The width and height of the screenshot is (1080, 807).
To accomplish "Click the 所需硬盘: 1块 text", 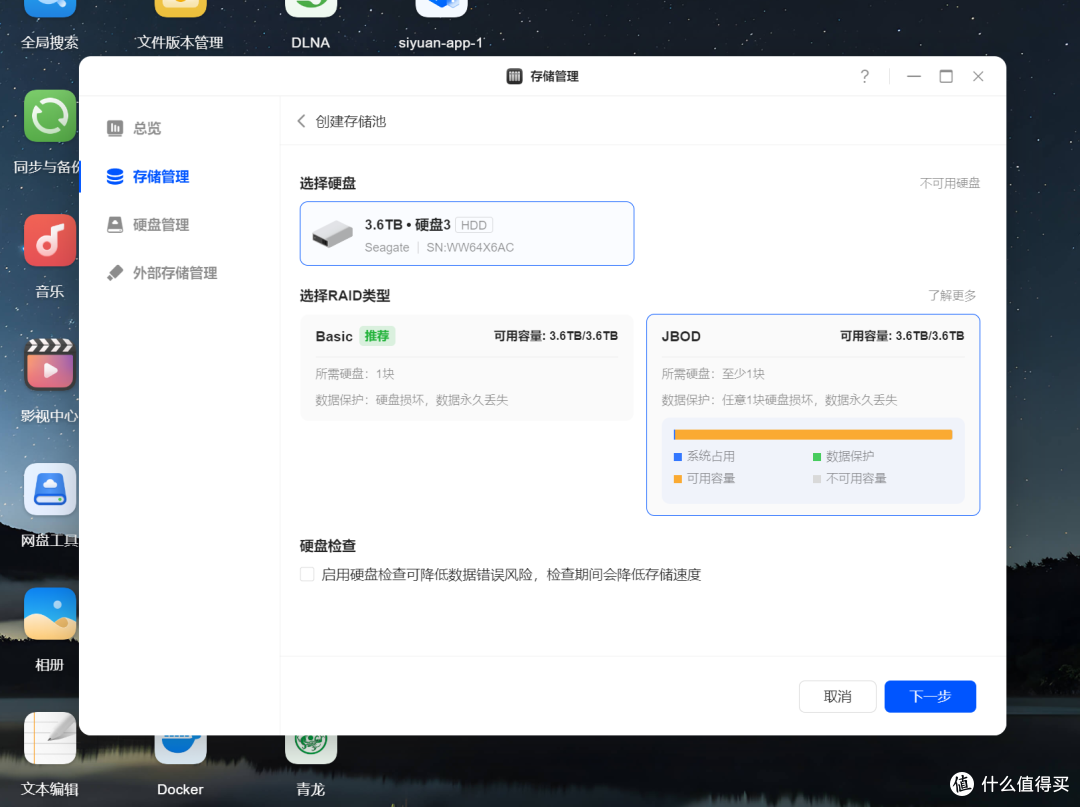I will [x=355, y=374].
